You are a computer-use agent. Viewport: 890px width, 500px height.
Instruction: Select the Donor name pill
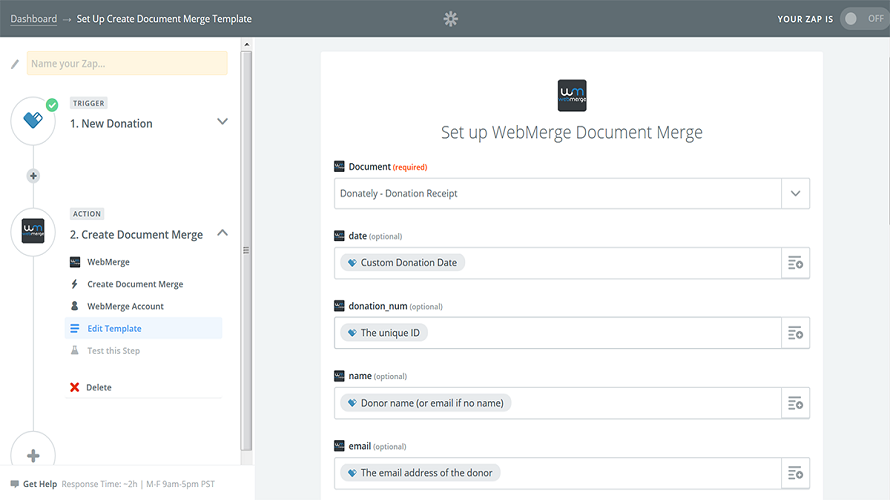pyautogui.click(x=426, y=403)
